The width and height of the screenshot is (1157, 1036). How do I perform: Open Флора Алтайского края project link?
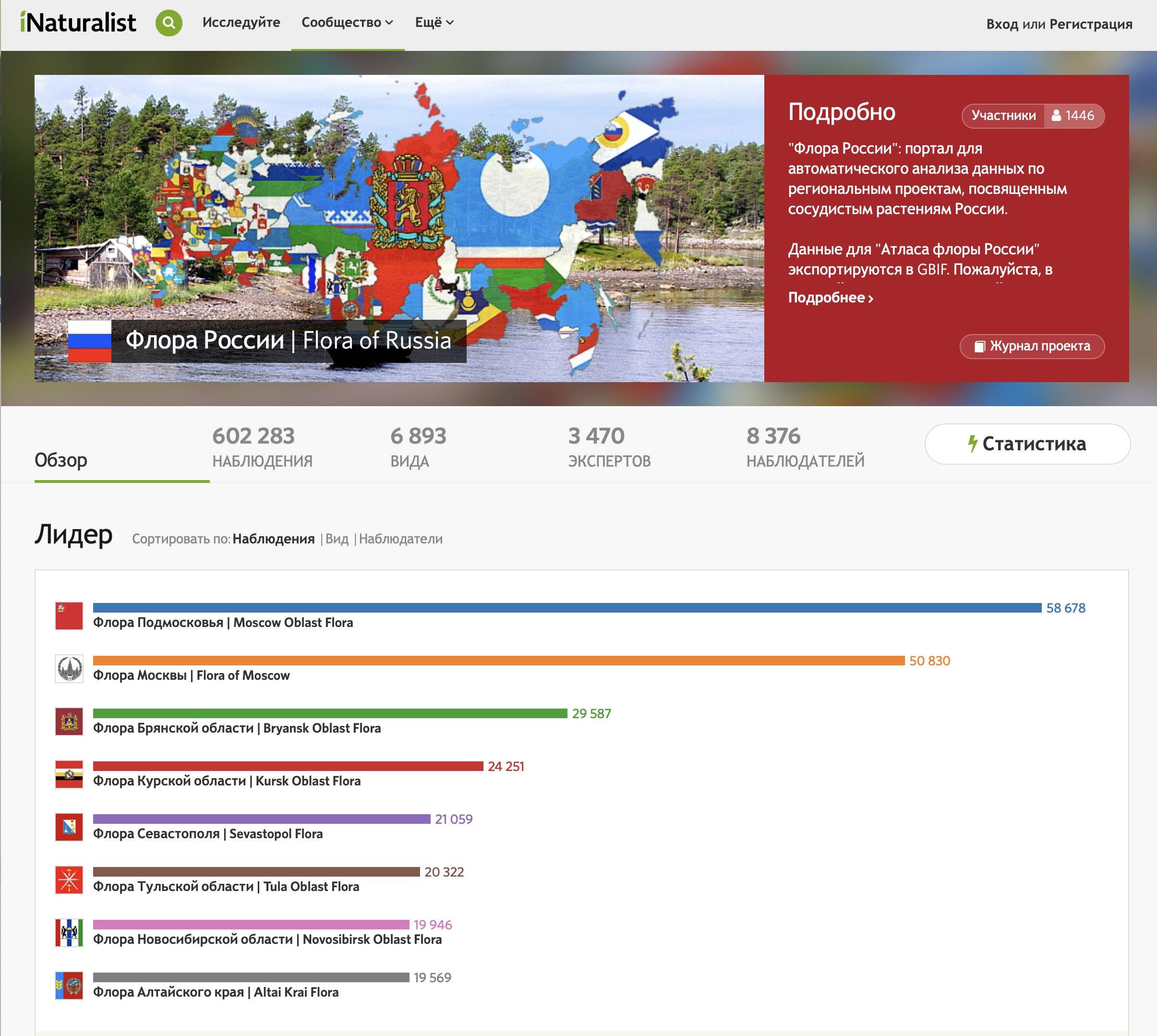pos(216,993)
